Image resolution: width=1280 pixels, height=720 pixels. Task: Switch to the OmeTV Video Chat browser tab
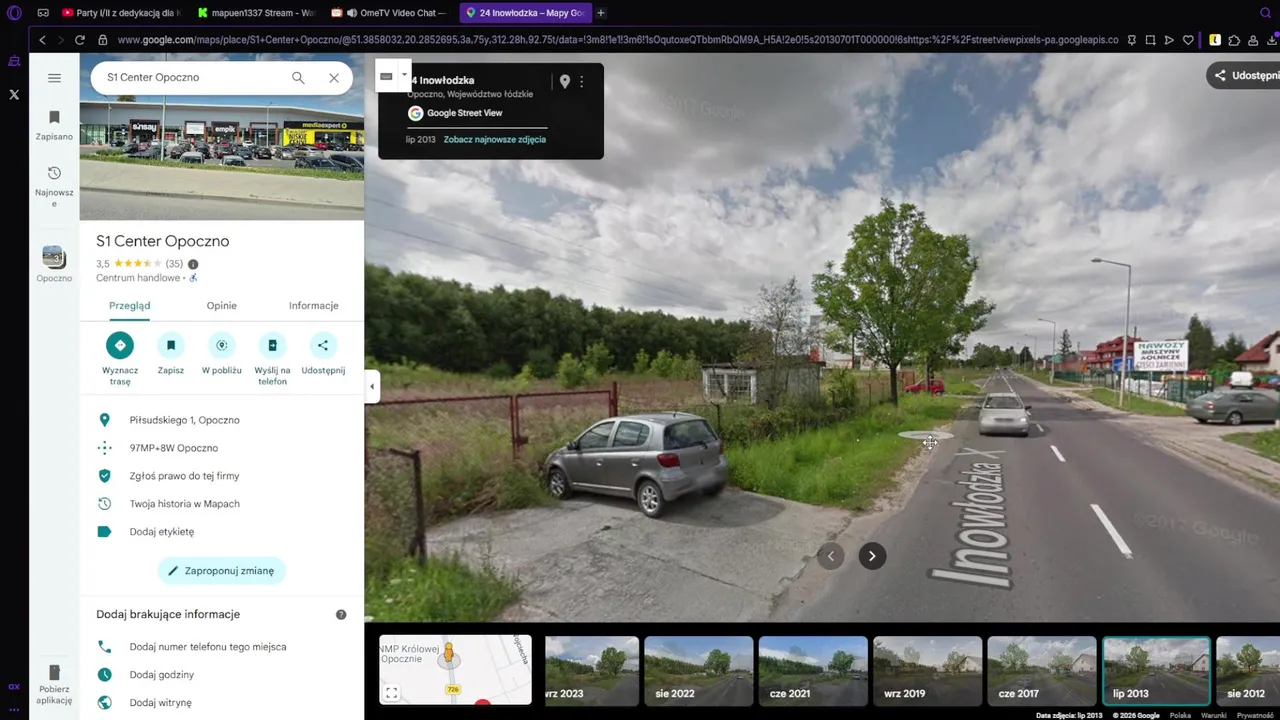[390, 13]
